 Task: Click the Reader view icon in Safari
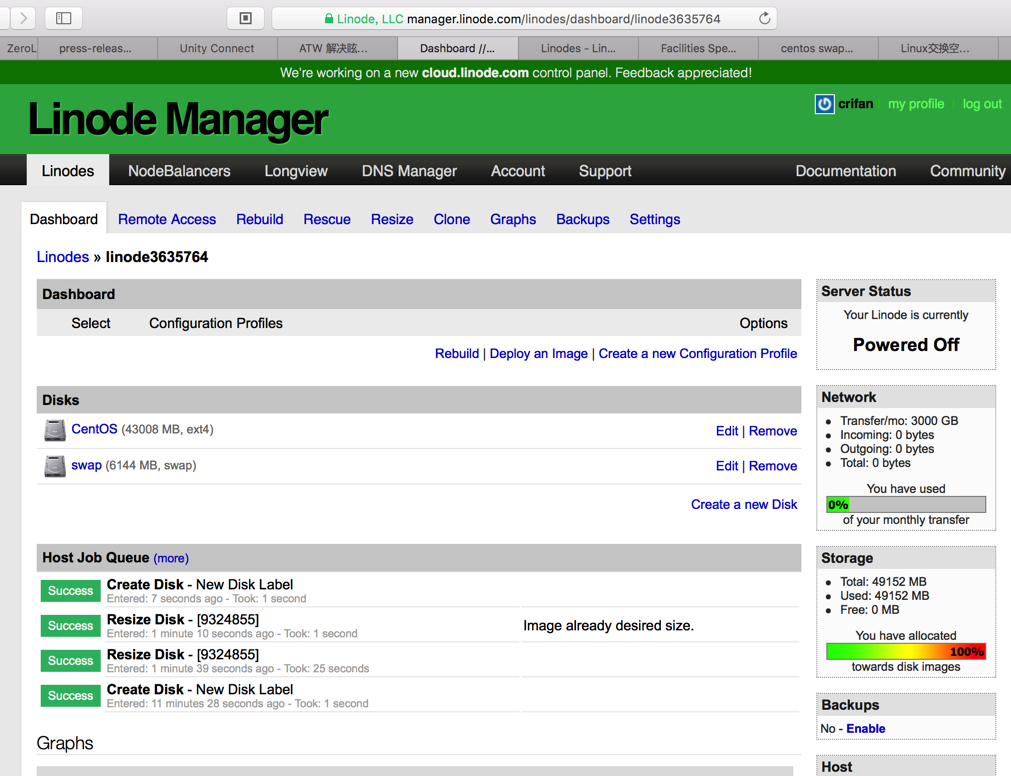point(246,18)
